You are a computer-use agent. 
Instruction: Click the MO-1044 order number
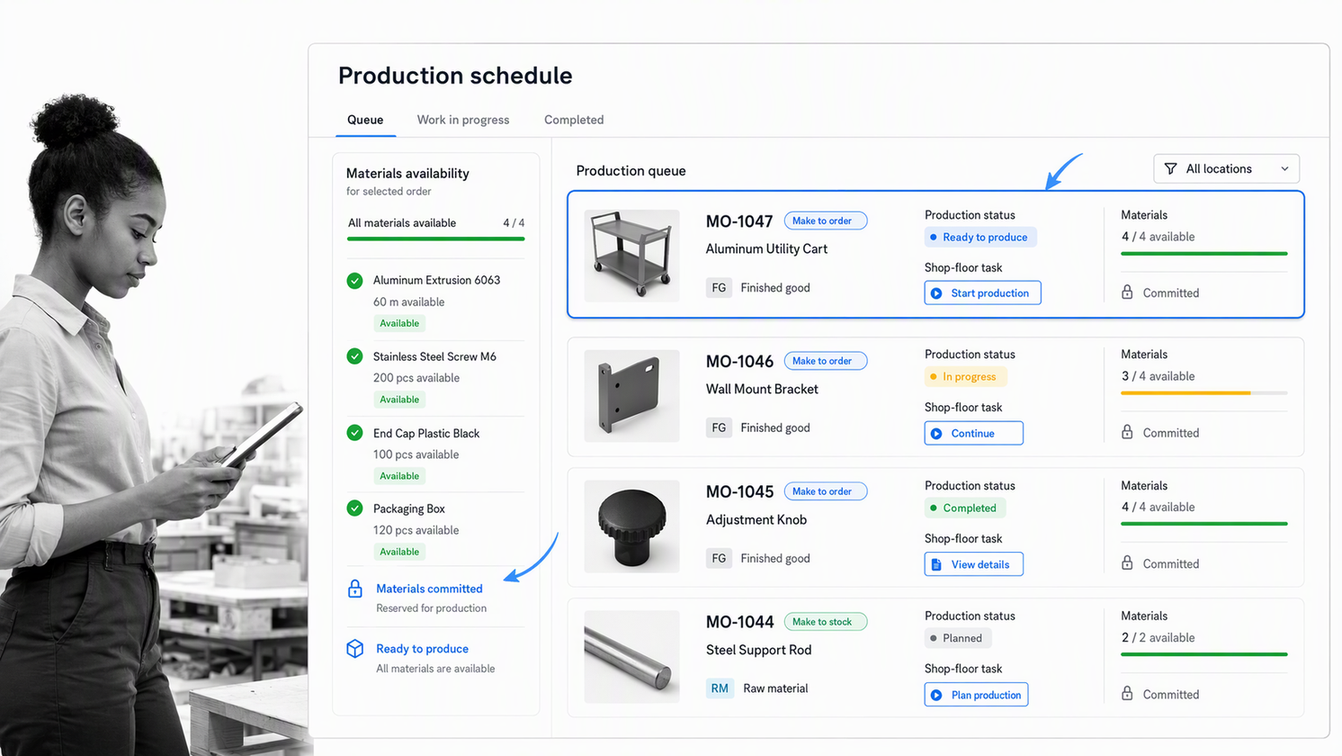[x=739, y=622]
